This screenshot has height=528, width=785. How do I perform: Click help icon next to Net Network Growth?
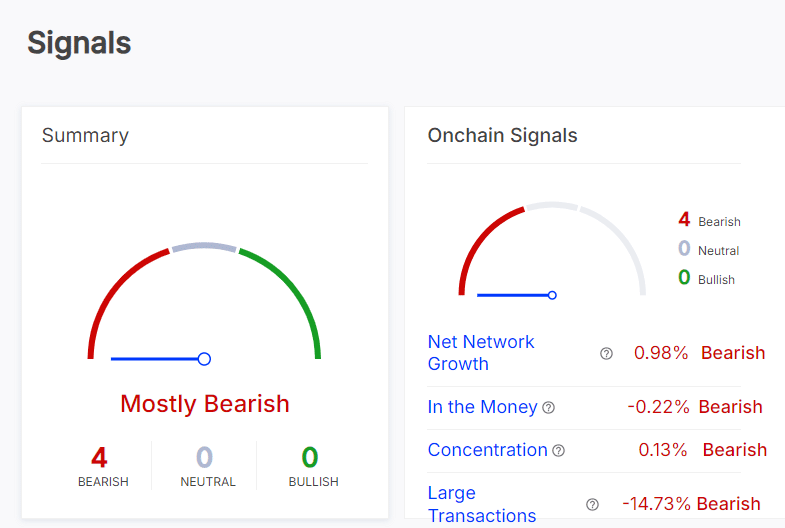click(606, 353)
